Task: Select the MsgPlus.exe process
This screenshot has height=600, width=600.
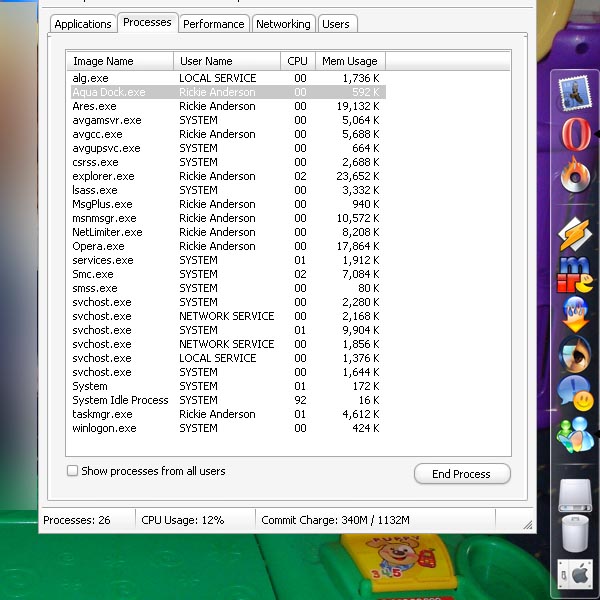Action: point(228,204)
